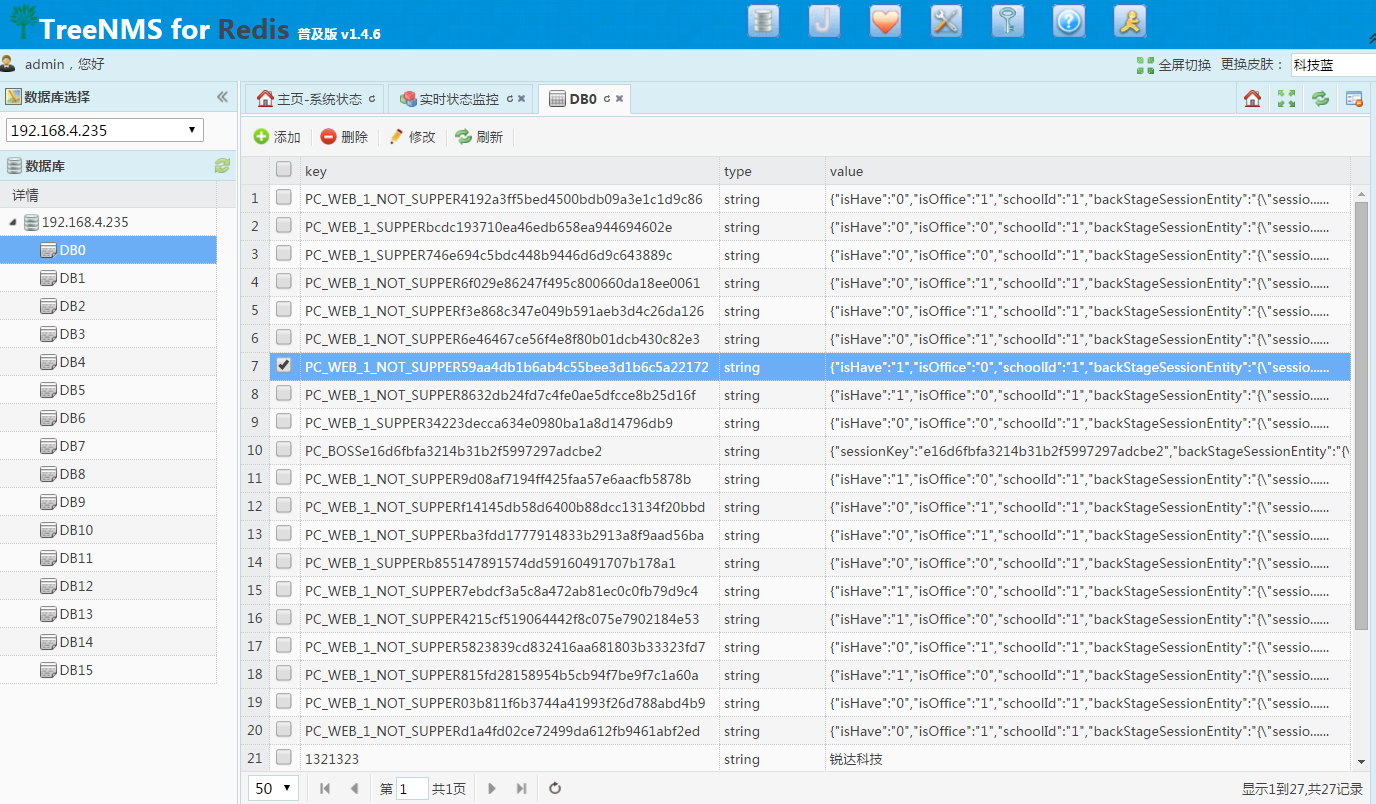Check the select-all checkbox in table header
The width and height of the screenshot is (1376, 804).
pyautogui.click(x=284, y=170)
